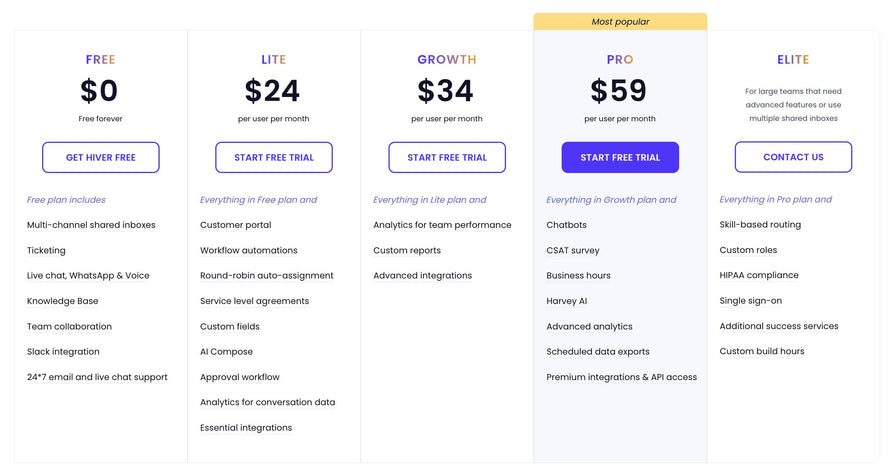Image resolution: width=896 pixels, height=472 pixels.
Task: Start free trial for Growth plan
Action: point(447,157)
